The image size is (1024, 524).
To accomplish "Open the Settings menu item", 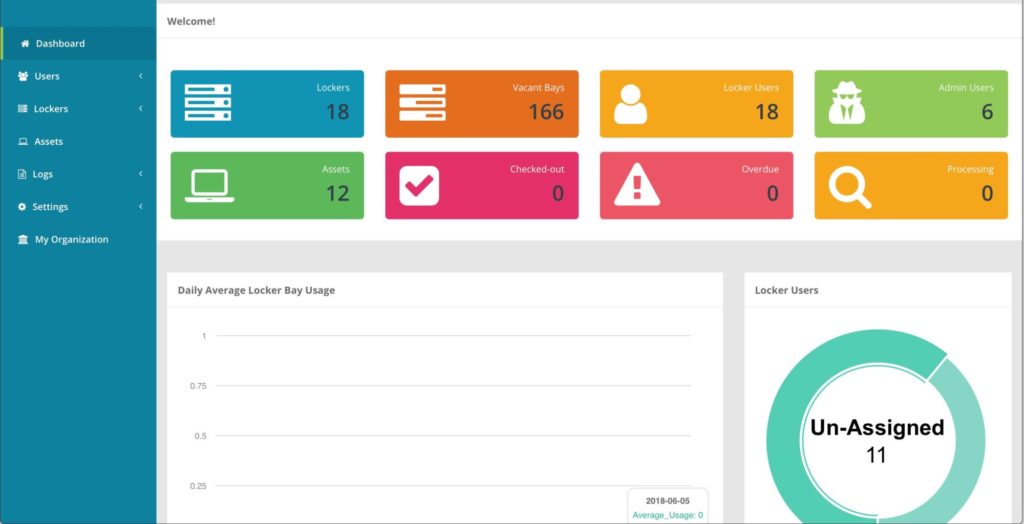I will pyautogui.click(x=78, y=207).
